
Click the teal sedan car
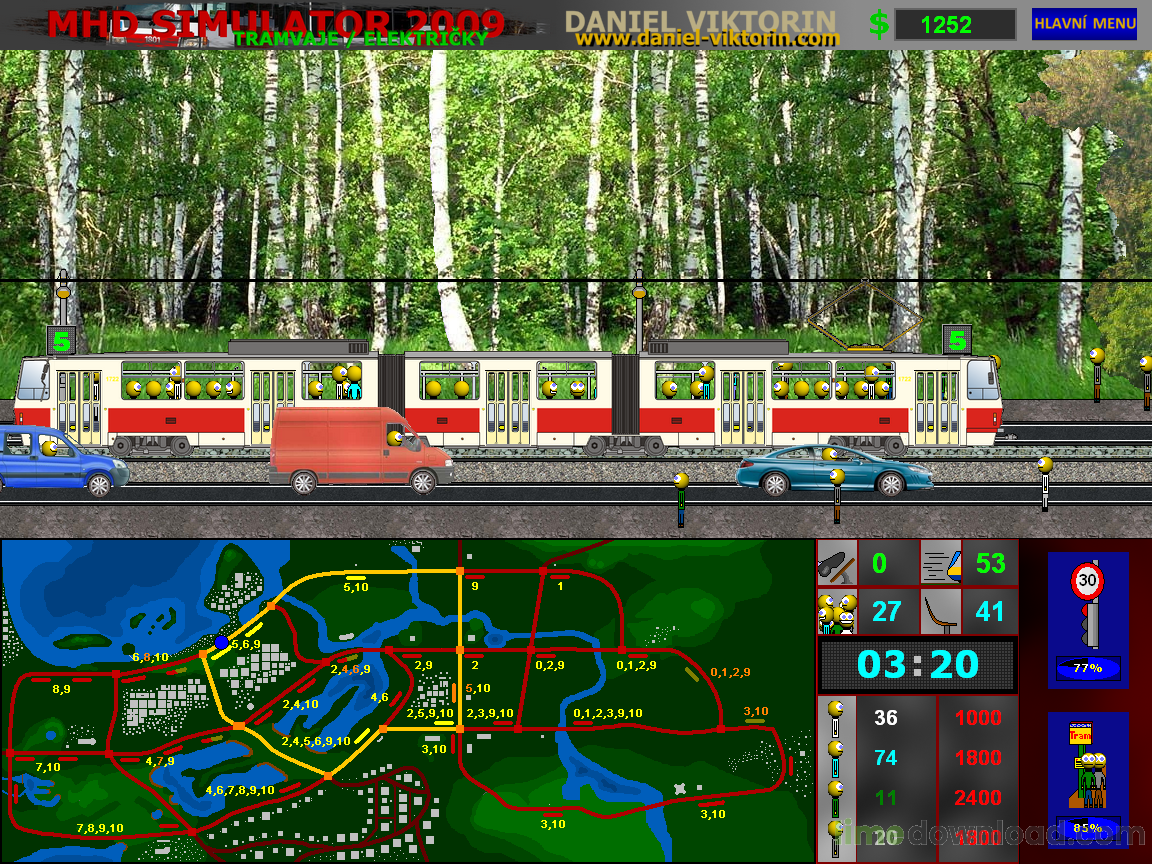835,470
